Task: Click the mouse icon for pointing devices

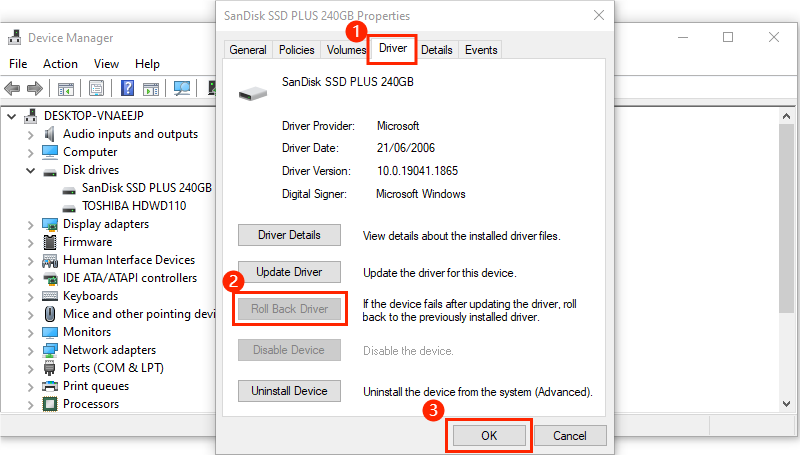Action: point(50,314)
